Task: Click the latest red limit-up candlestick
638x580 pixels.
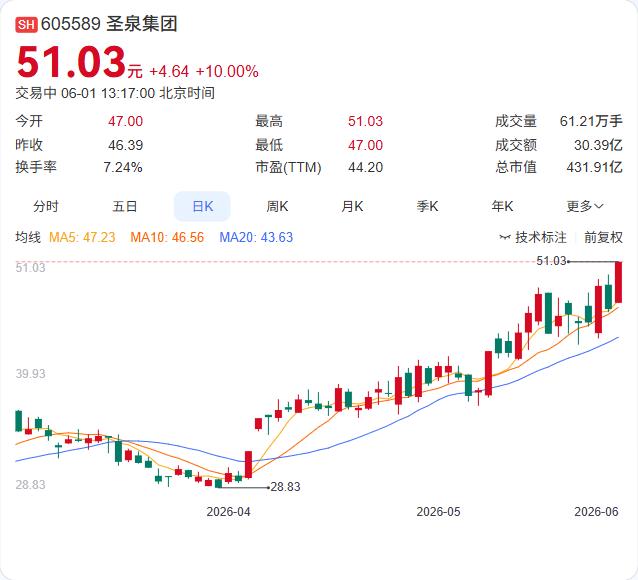Action: coord(618,282)
